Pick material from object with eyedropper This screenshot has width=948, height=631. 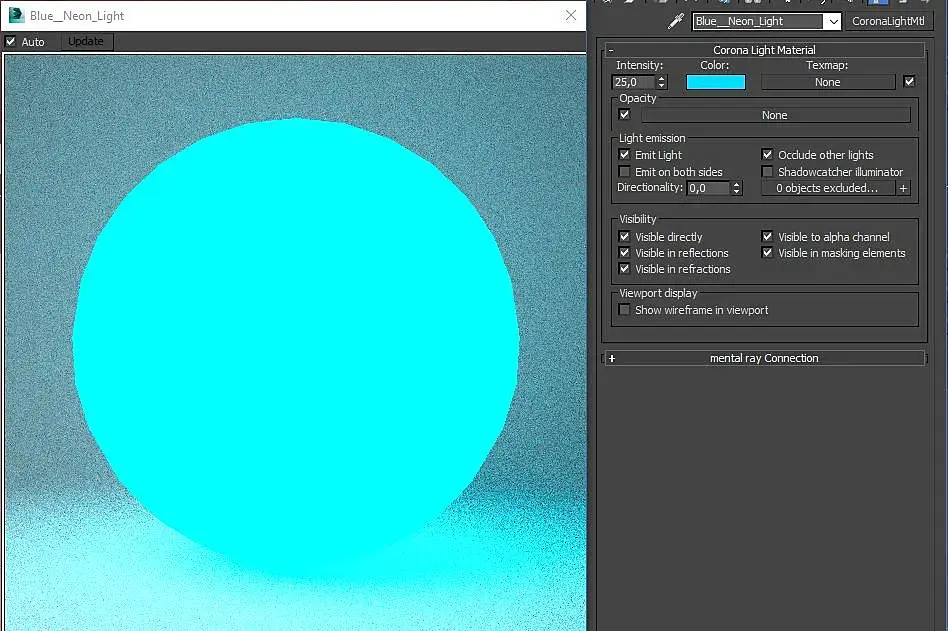(675, 21)
